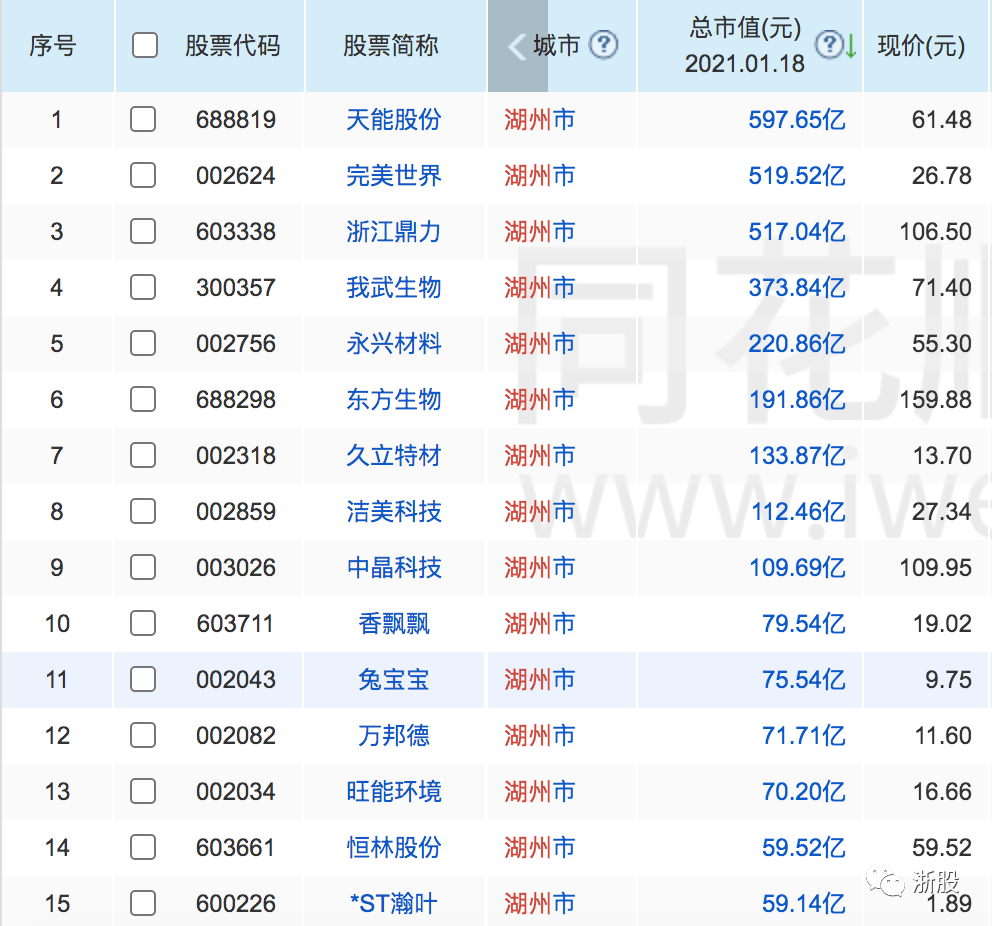View the 中晶科技 stock page
Viewport: 992px width, 926px height.
tap(394, 567)
